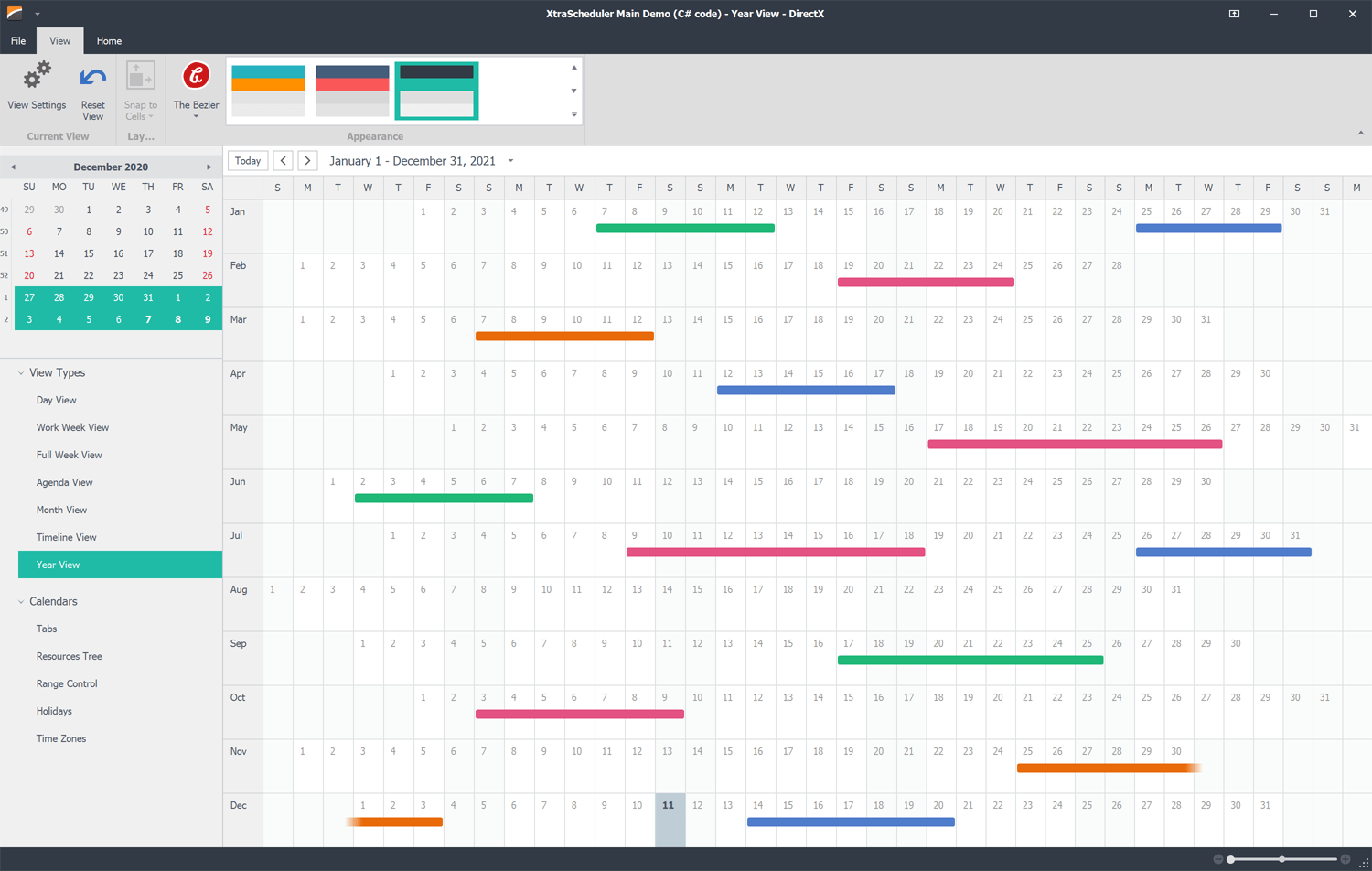Select the third appearance theme thumbnail

(436, 91)
